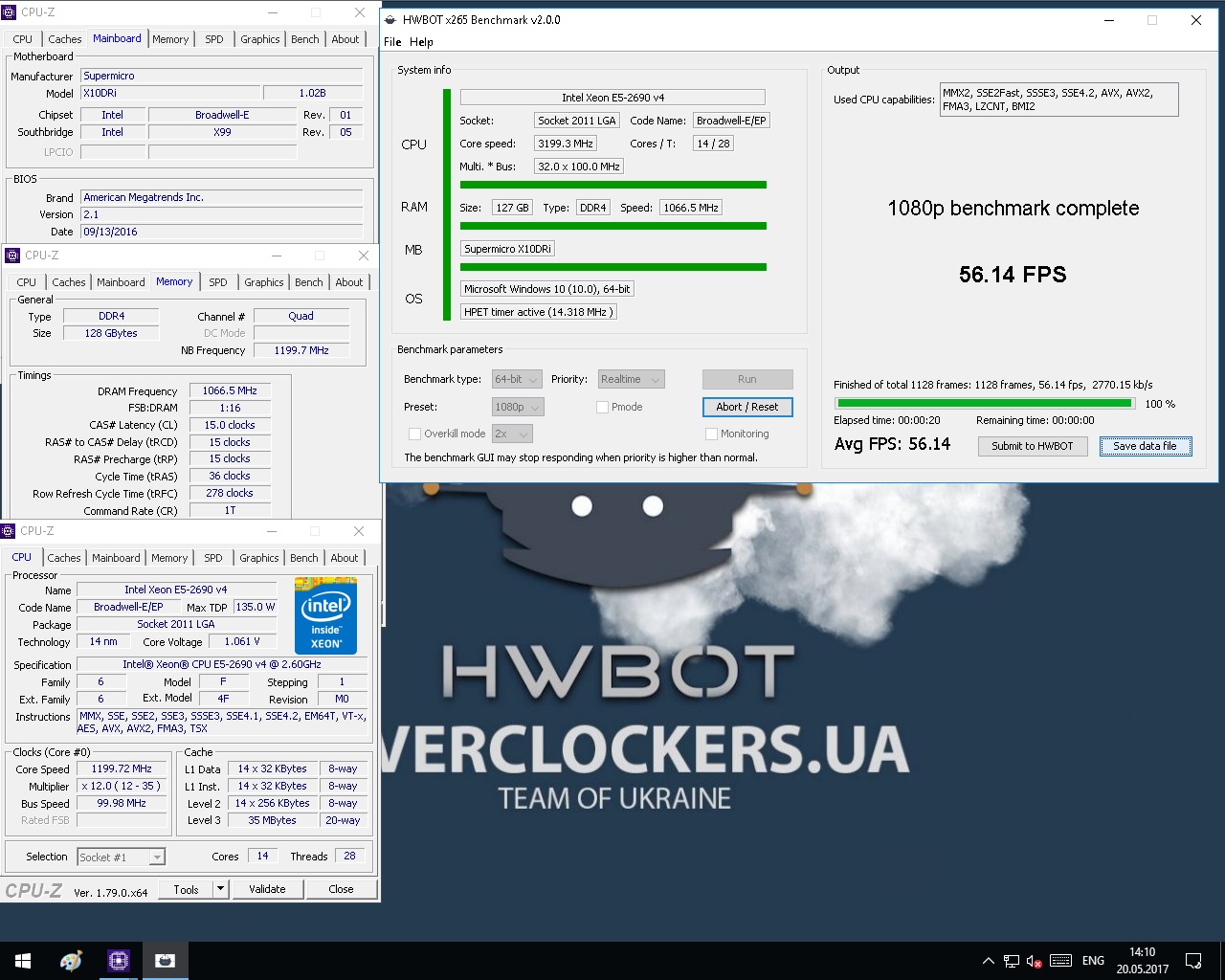Click the Channel # Quad value
The width and height of the screenshot is (1225, 980).
point(301,316)
